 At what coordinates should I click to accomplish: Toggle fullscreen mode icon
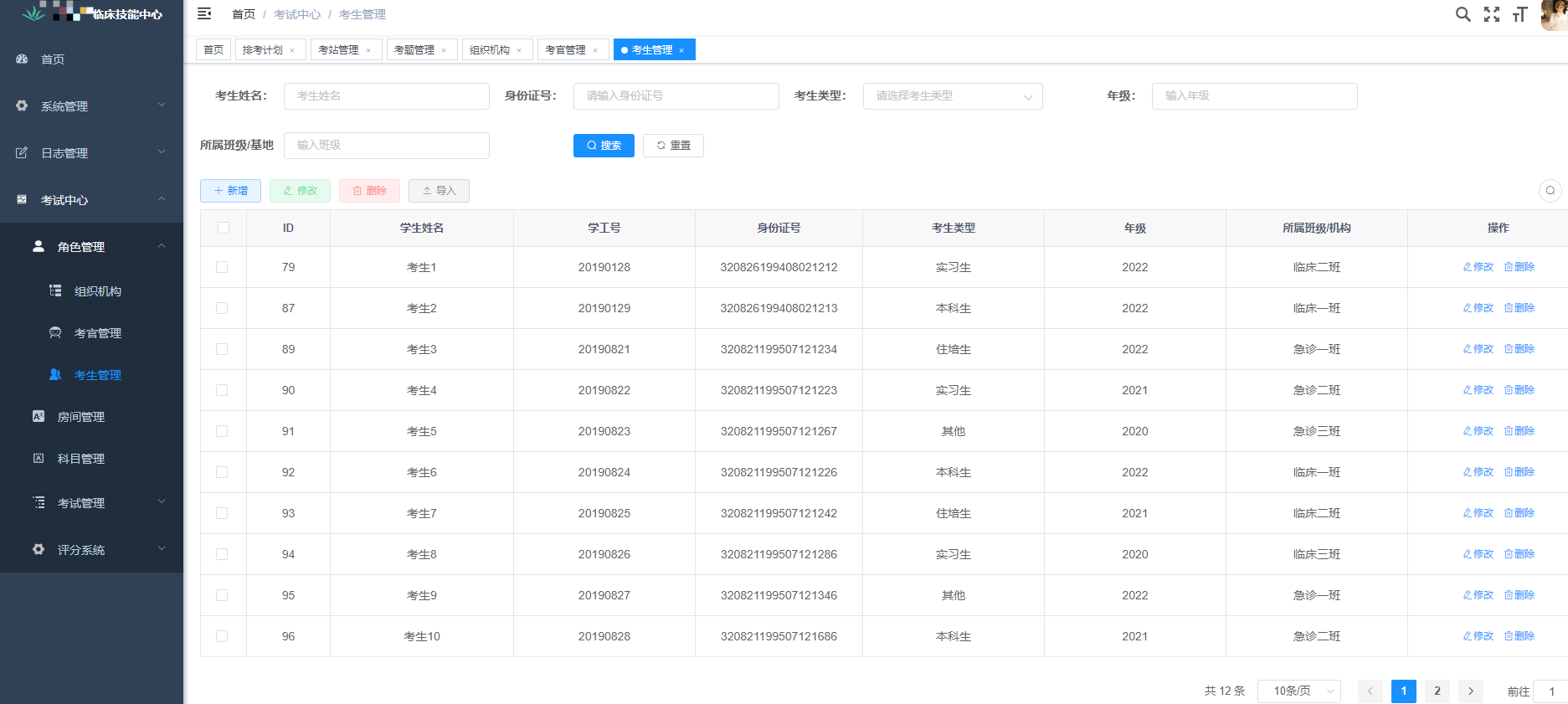[x=1492, y=14]
